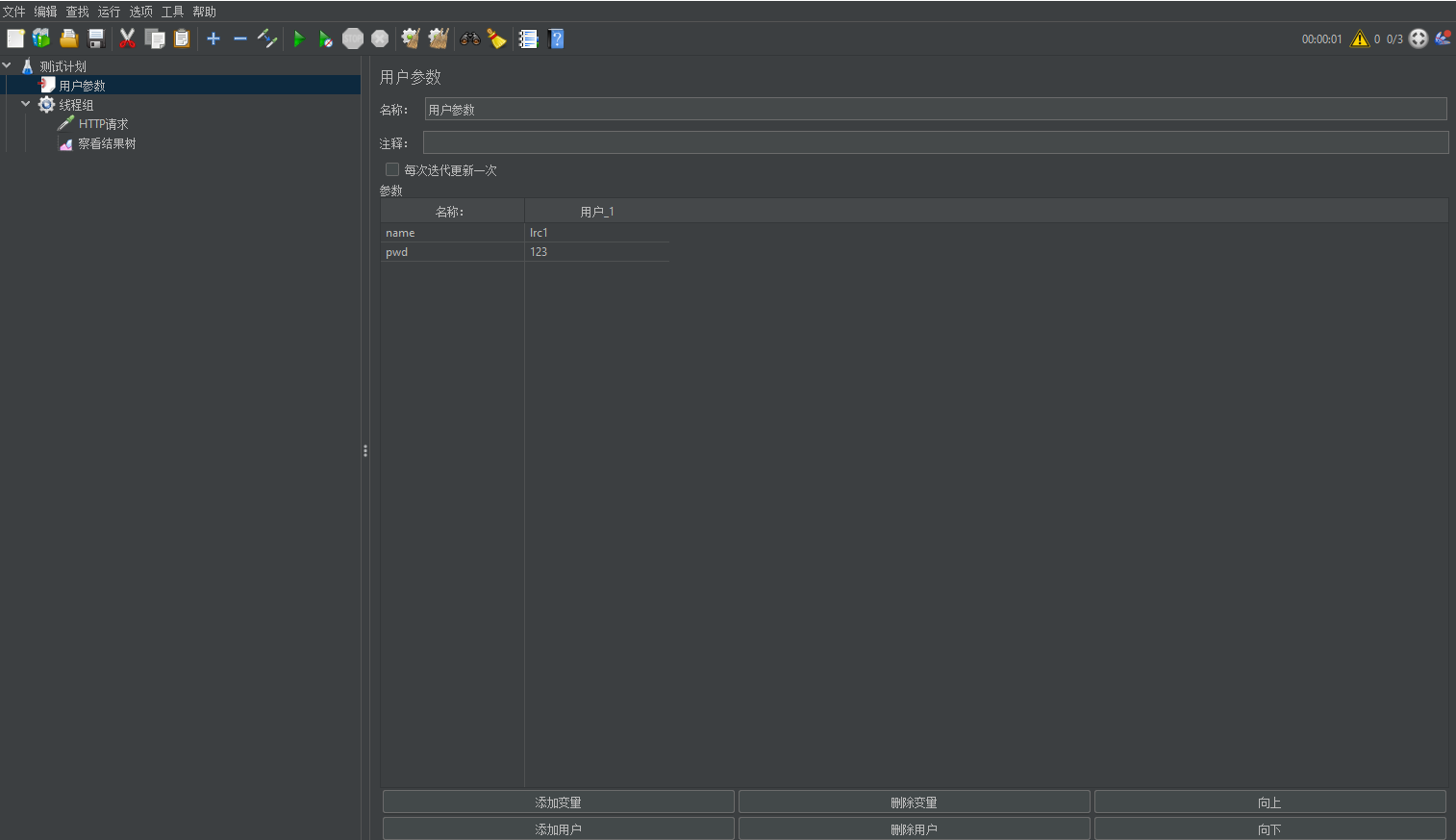The width and height of the screenshot is (1456, 840).
Task: Open the 查找 menu
Action: coord(77,12)
